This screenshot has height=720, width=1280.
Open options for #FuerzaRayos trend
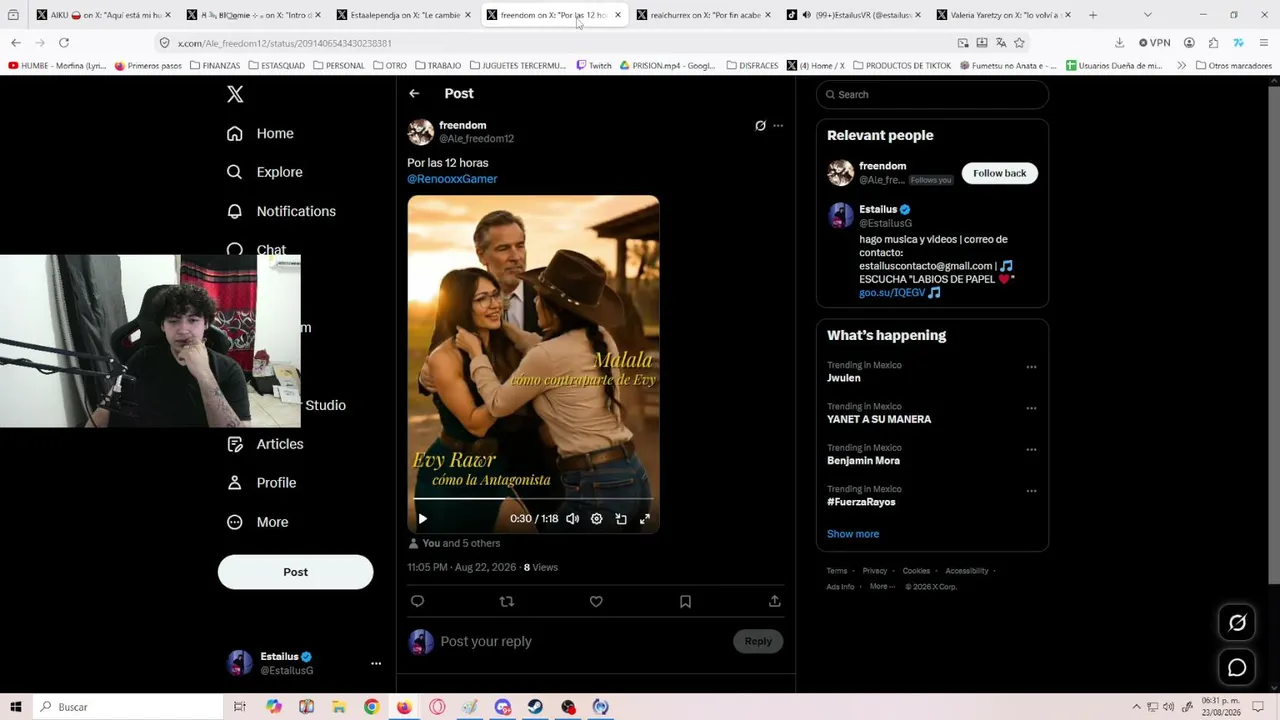[1031, 491]
